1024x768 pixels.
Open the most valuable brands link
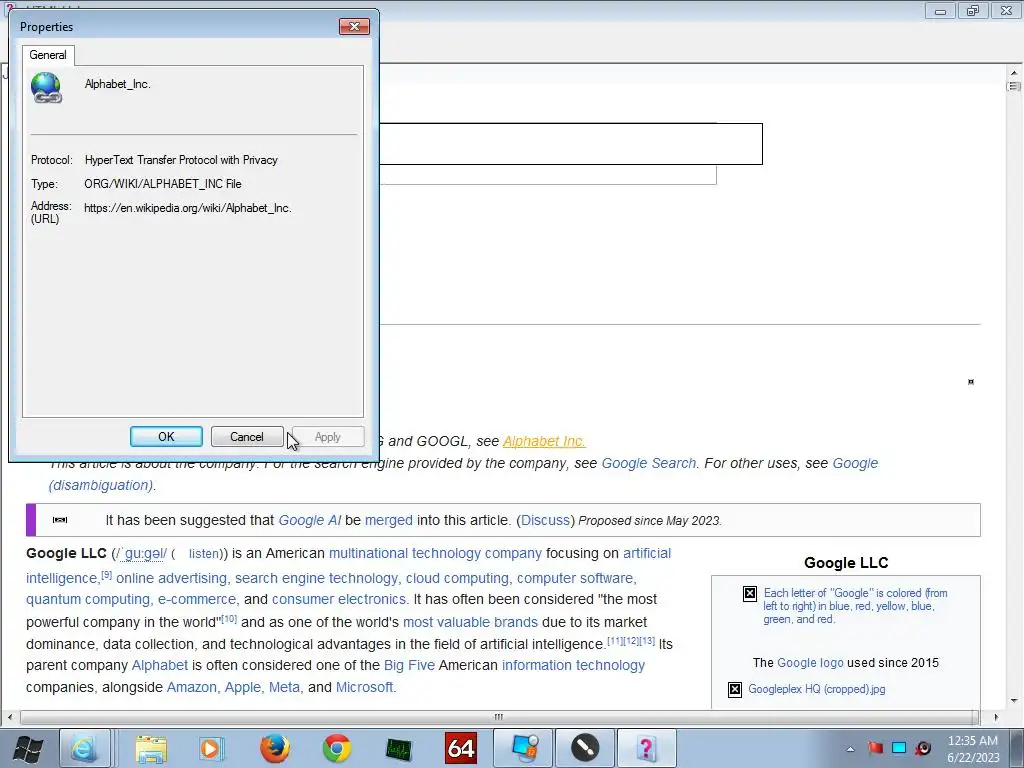pos(470,622)
